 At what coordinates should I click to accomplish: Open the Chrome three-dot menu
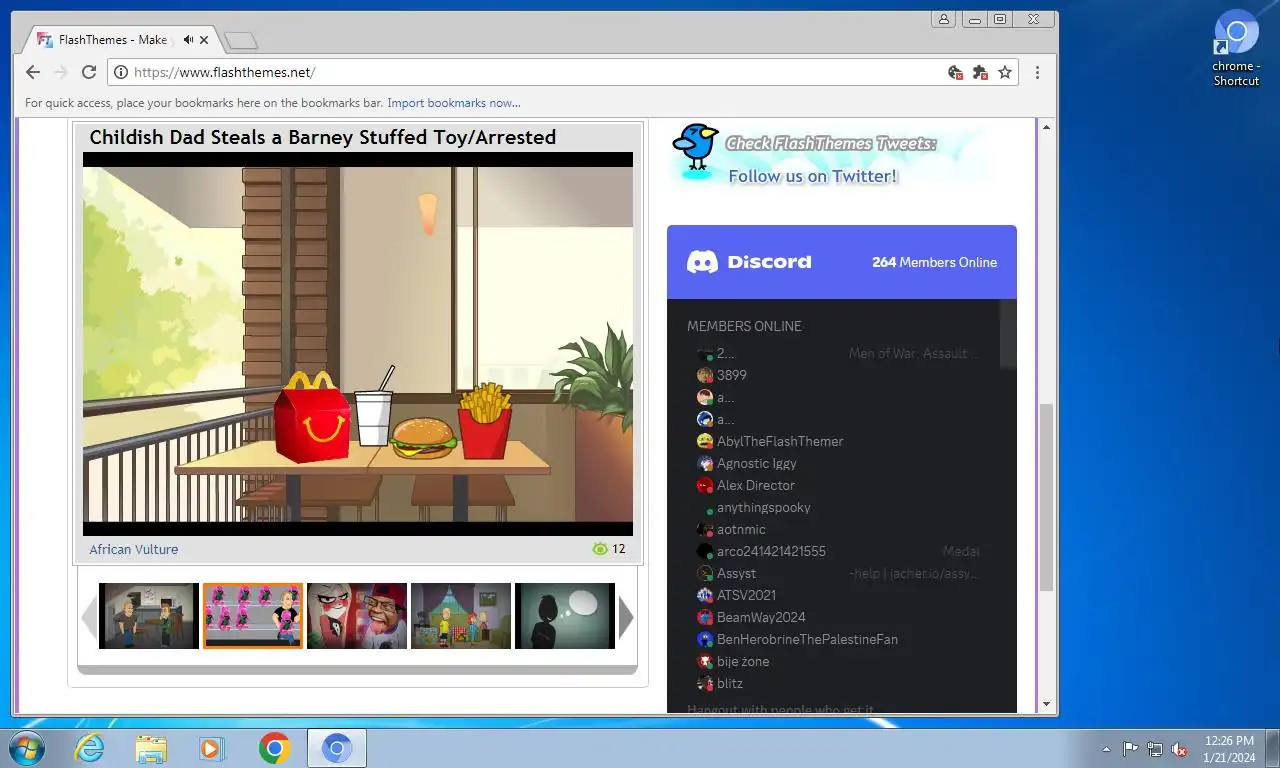pyautogui.click(x=1037, y=72)
